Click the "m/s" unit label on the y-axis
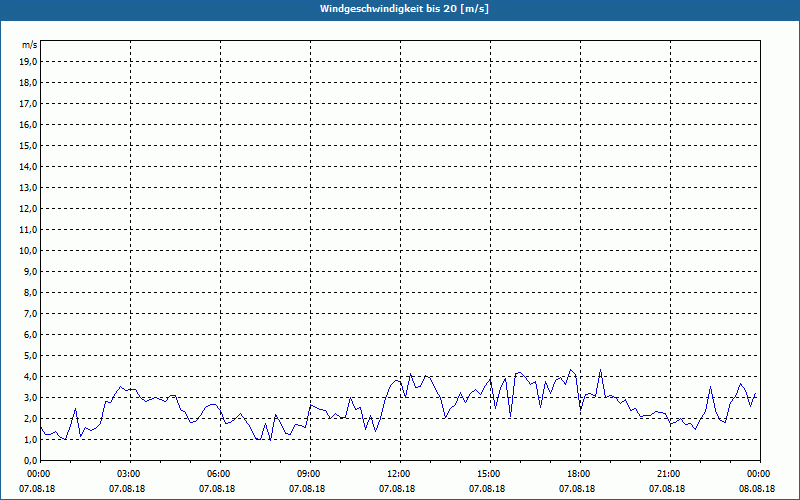800x500 pixels. [x=30, y=45]
